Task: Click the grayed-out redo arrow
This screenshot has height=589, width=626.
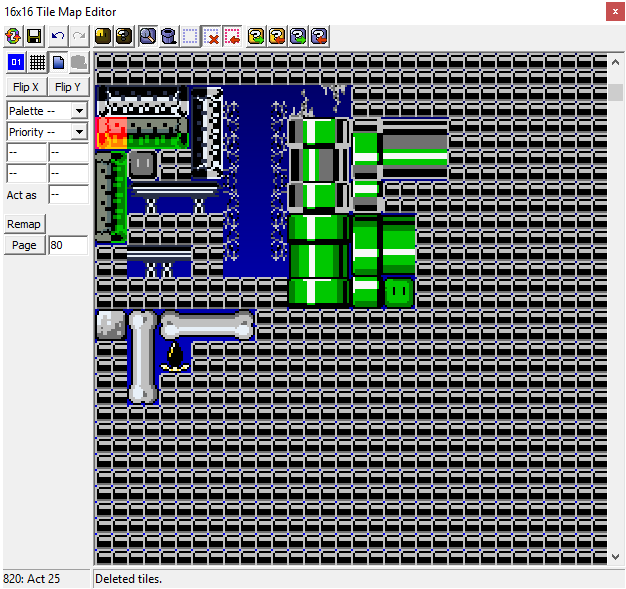Action: click(x=79, y=36)
